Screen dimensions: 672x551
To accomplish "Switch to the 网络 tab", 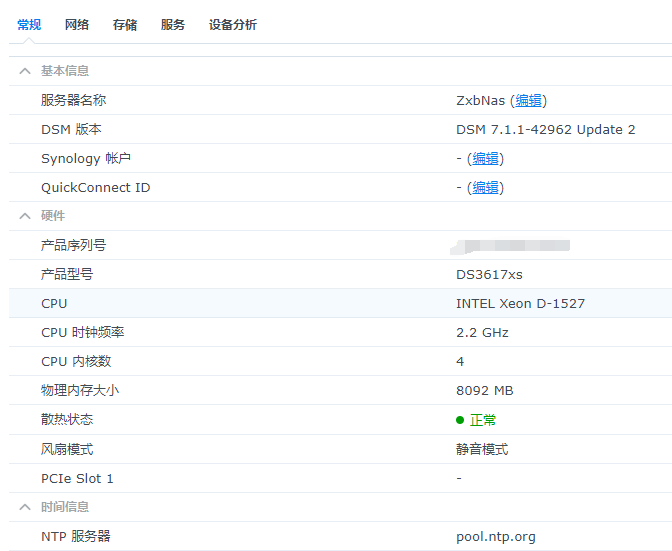I will 77,25.
